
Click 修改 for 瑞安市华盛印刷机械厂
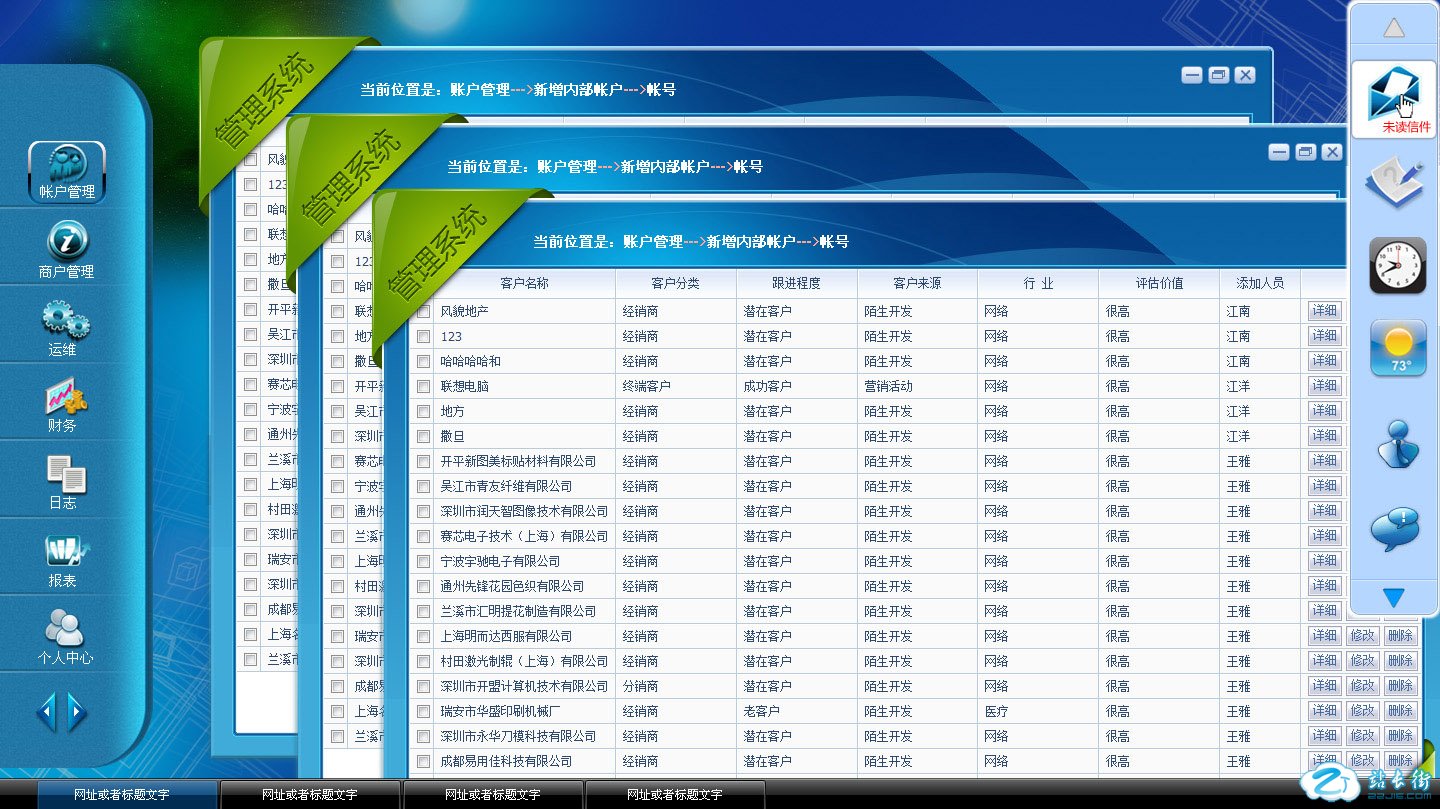point(1363,711)
